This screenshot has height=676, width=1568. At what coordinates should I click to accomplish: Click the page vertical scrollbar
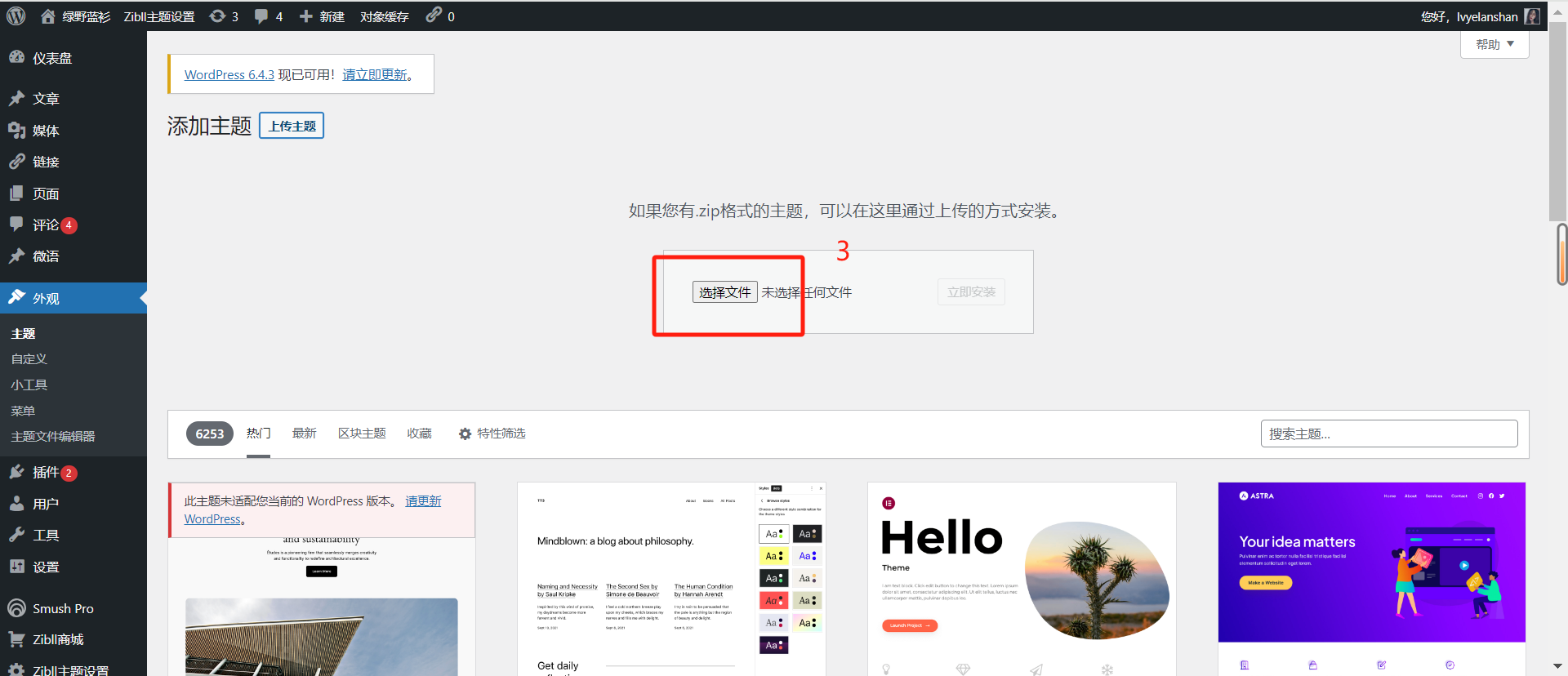tap(1557, 122)
